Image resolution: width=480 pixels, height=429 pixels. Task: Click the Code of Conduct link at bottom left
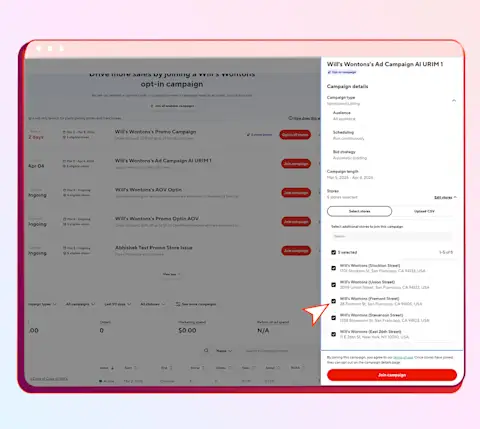click(x=49, y=379)
